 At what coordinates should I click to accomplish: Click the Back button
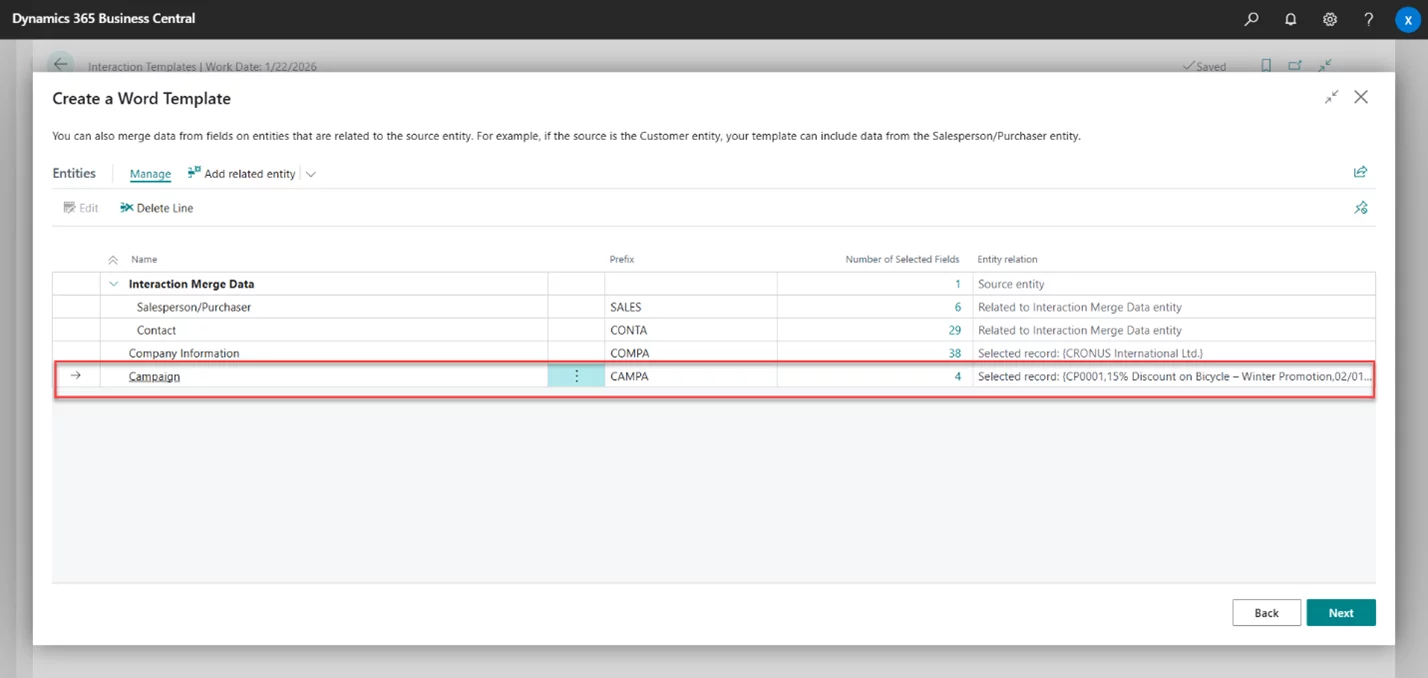[x=1266, y=613]
